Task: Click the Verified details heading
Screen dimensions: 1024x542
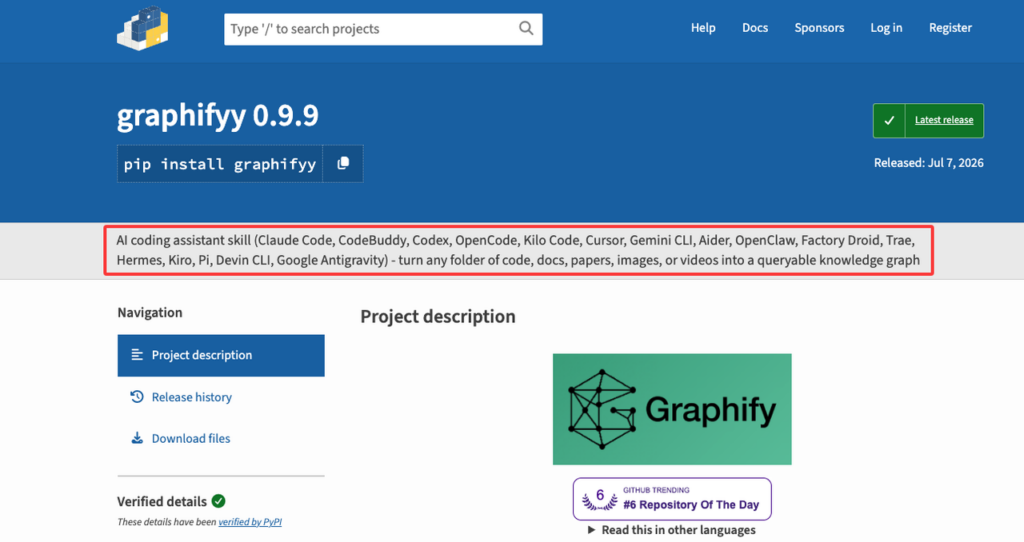Action: pyautogui.click(x=162, y=502)
